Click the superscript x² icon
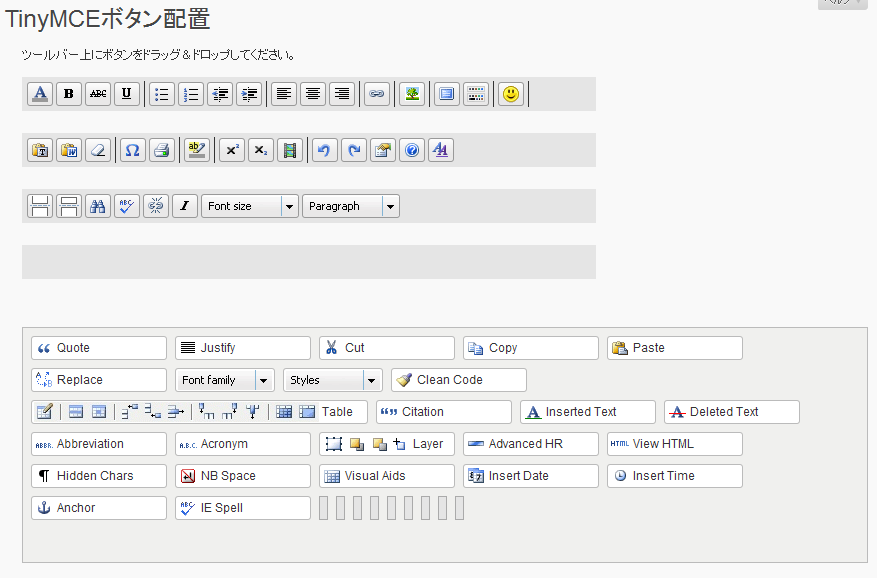Image resolution: width=877 pixels, height=578 pixels. [232, 150]
